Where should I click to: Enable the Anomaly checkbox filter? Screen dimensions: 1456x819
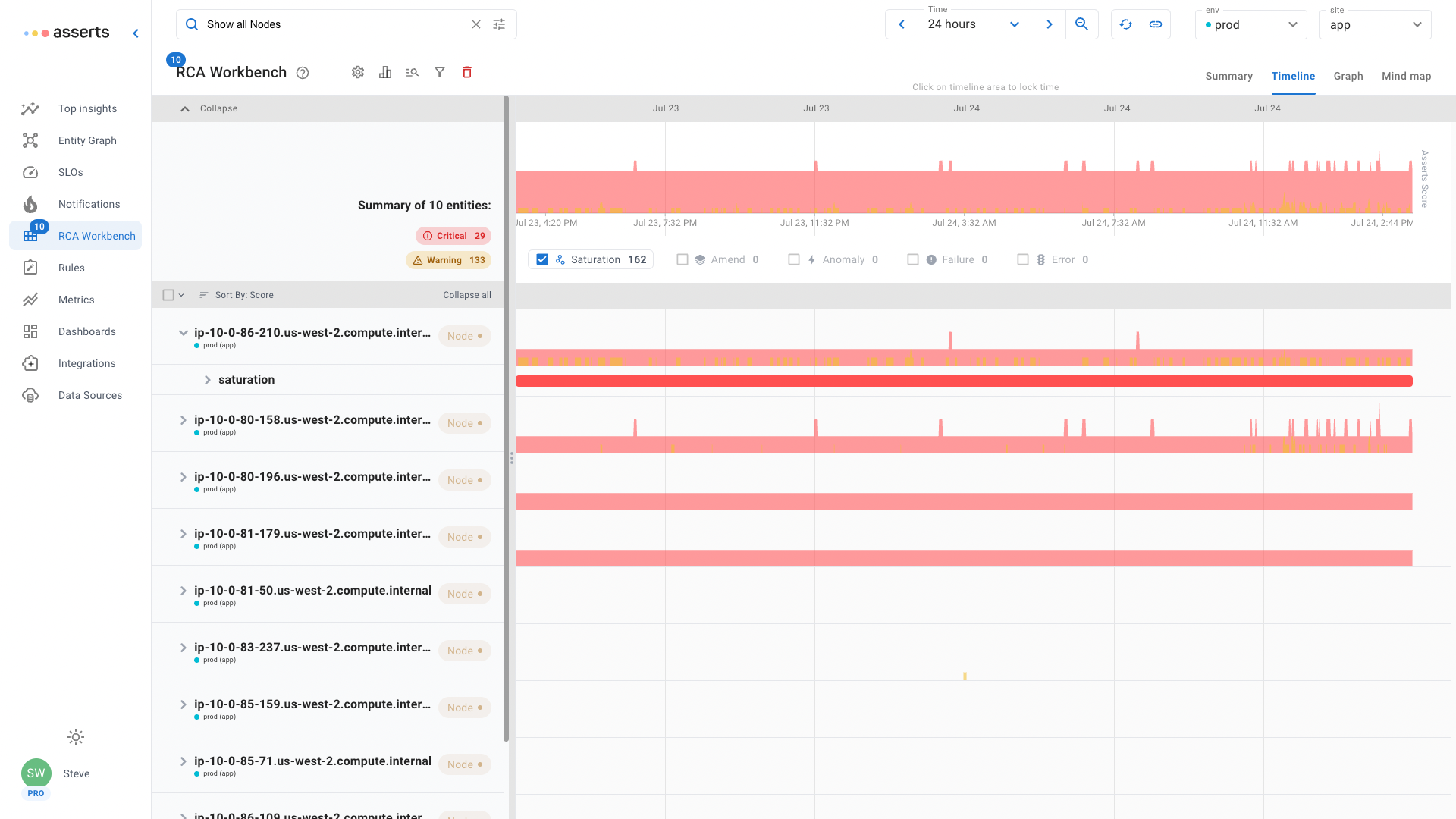(795, 259)
